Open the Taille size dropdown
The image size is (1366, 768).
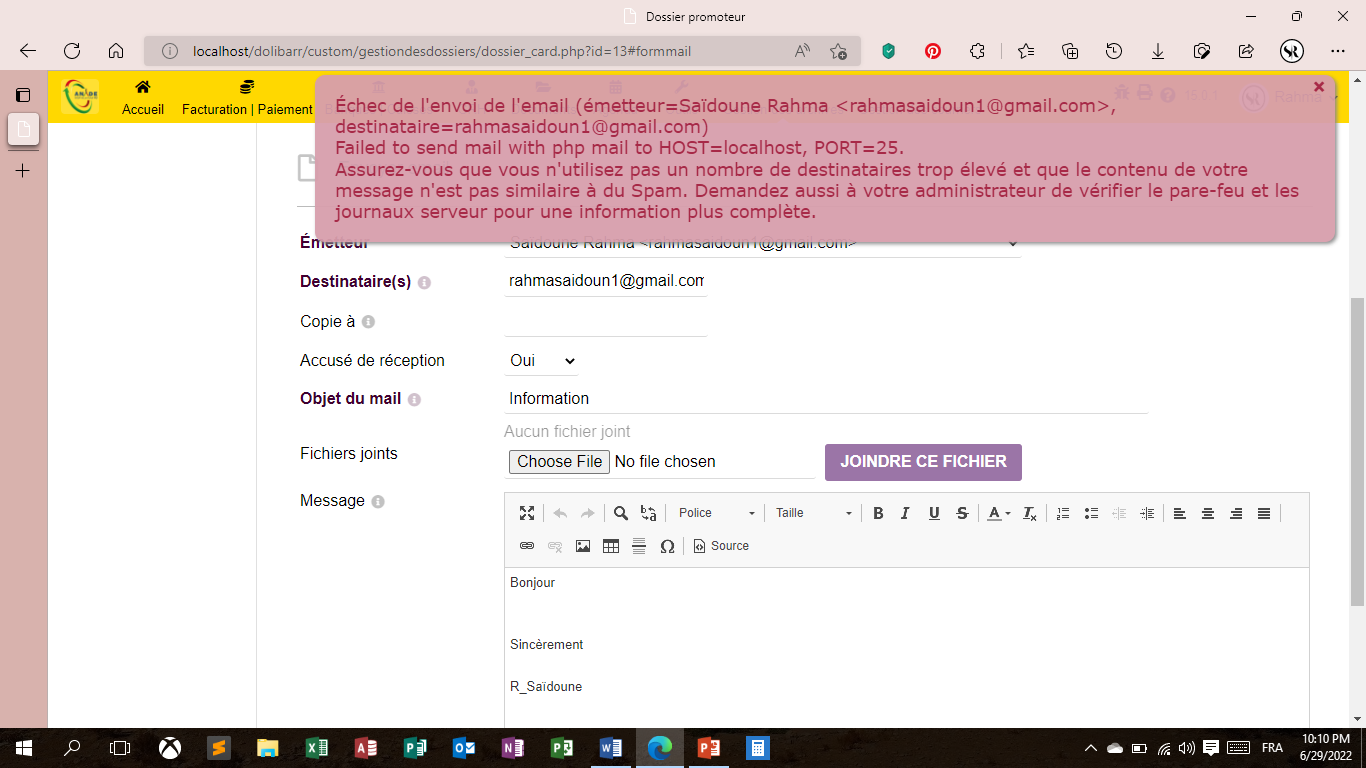click(813, 513)
